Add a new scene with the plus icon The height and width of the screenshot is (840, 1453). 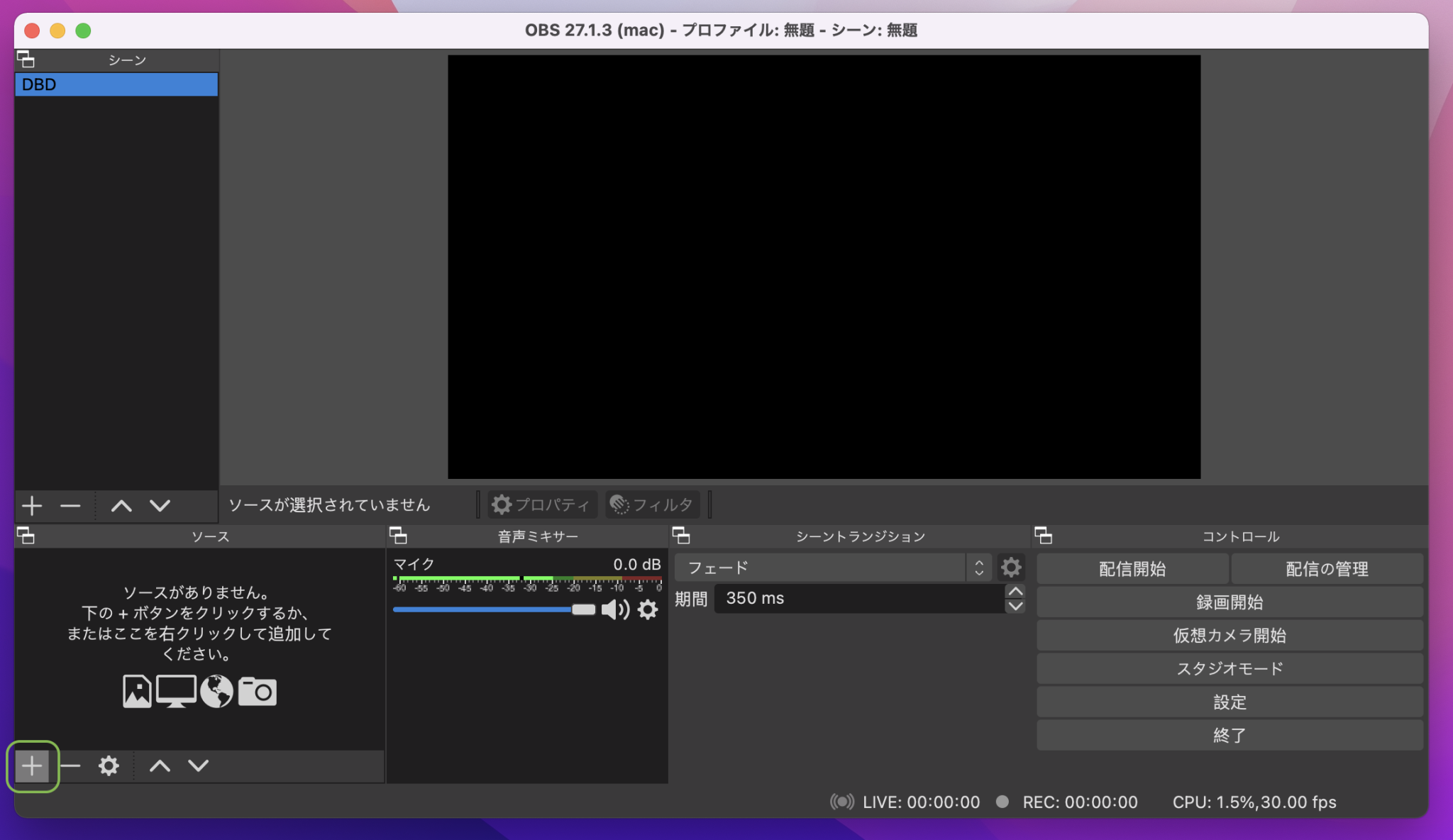[x=31, y=506]
